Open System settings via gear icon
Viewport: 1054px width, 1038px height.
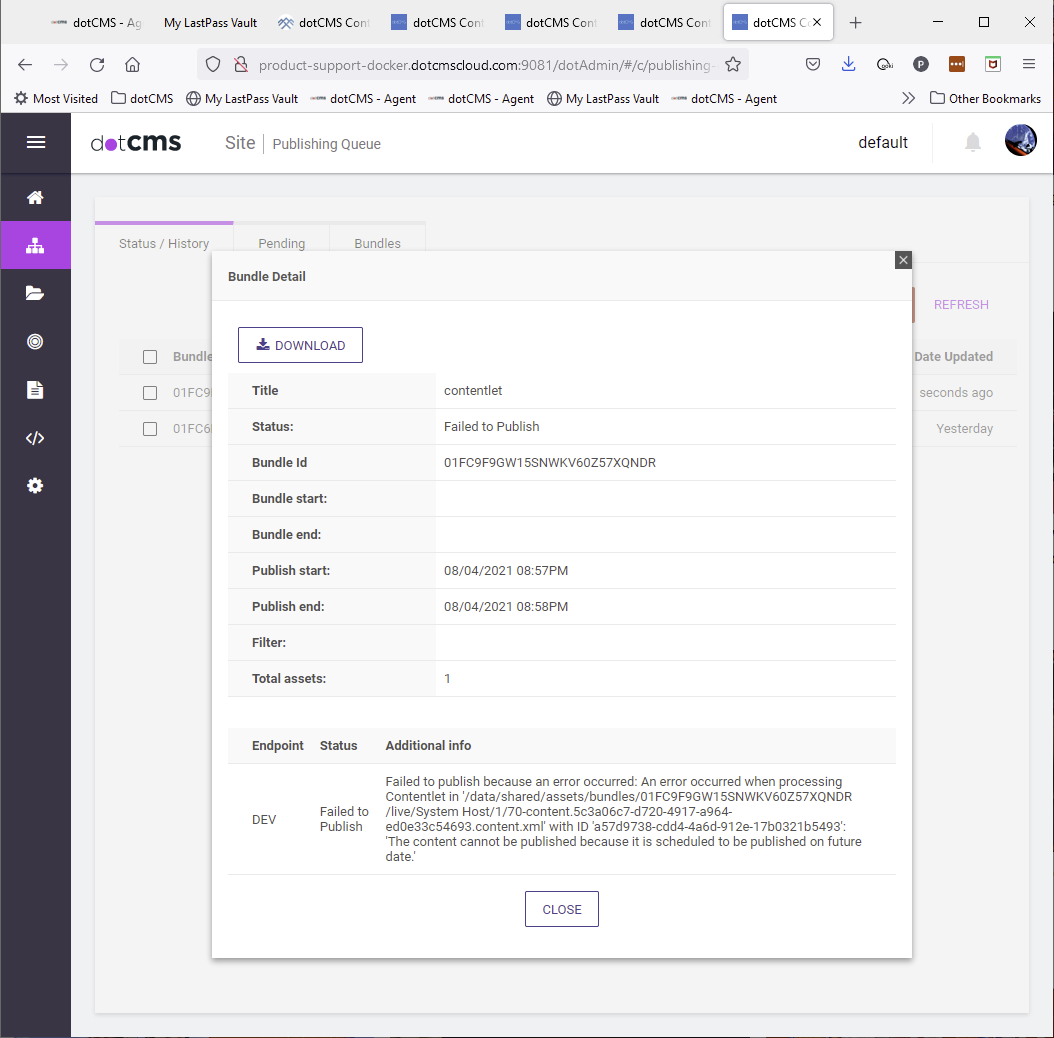36,485
